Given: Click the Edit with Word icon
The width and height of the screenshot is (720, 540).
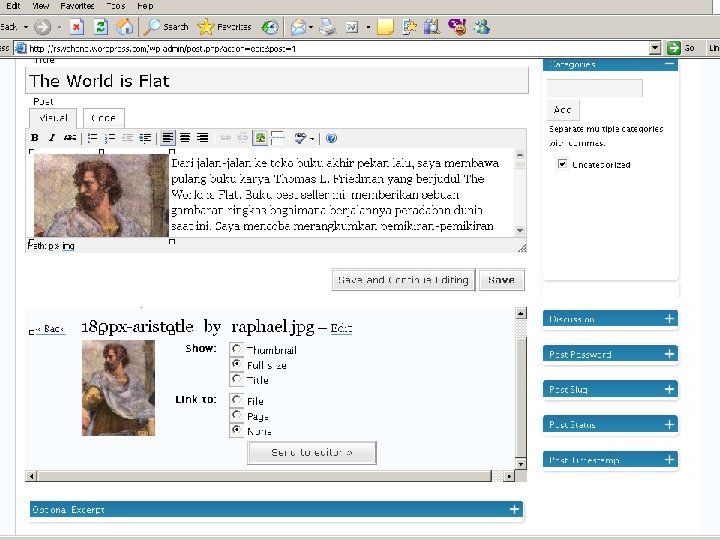Looking at the screenshot, I should 352,28.
